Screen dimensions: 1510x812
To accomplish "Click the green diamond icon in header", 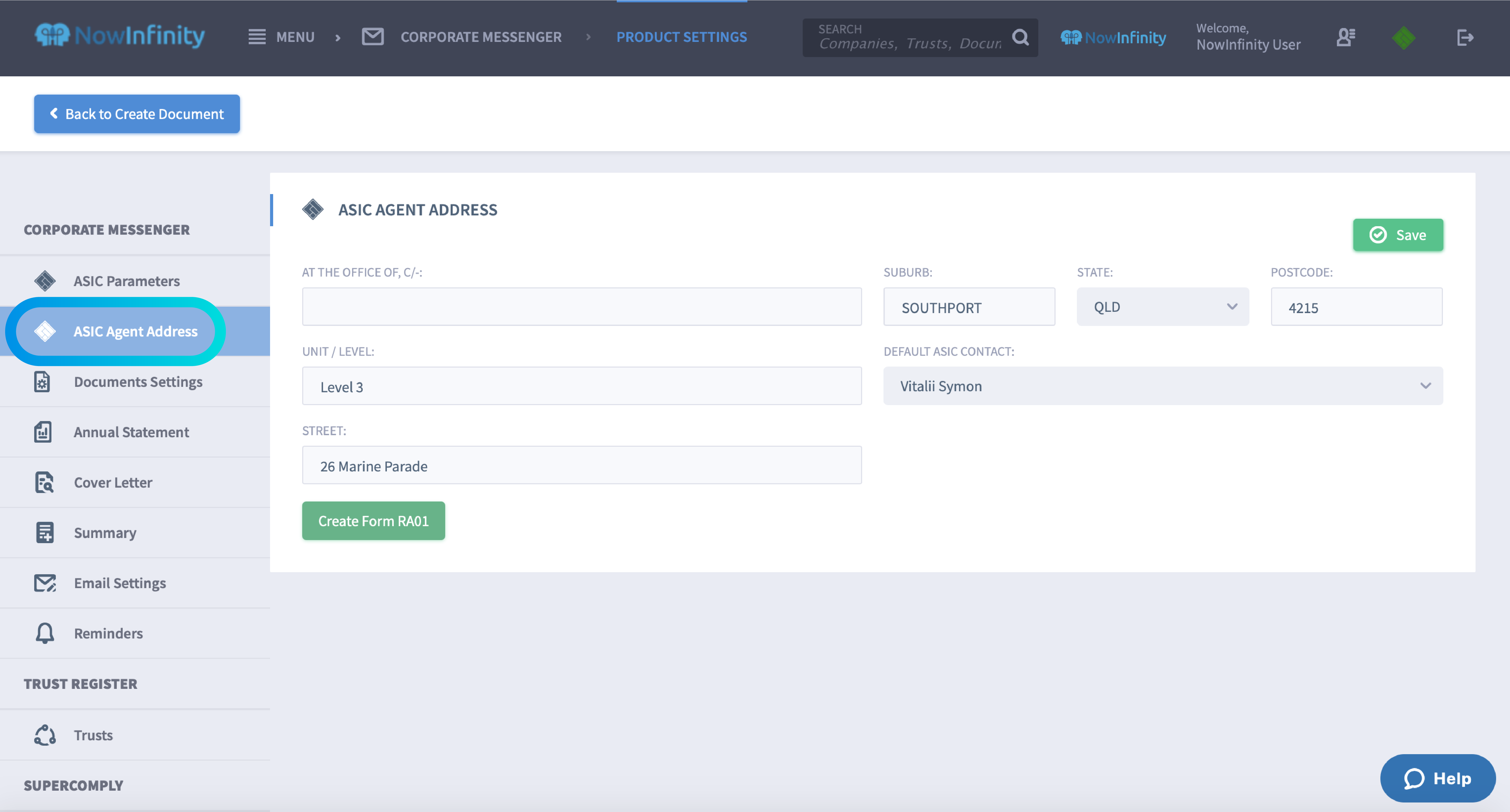I will point(1403,38).
